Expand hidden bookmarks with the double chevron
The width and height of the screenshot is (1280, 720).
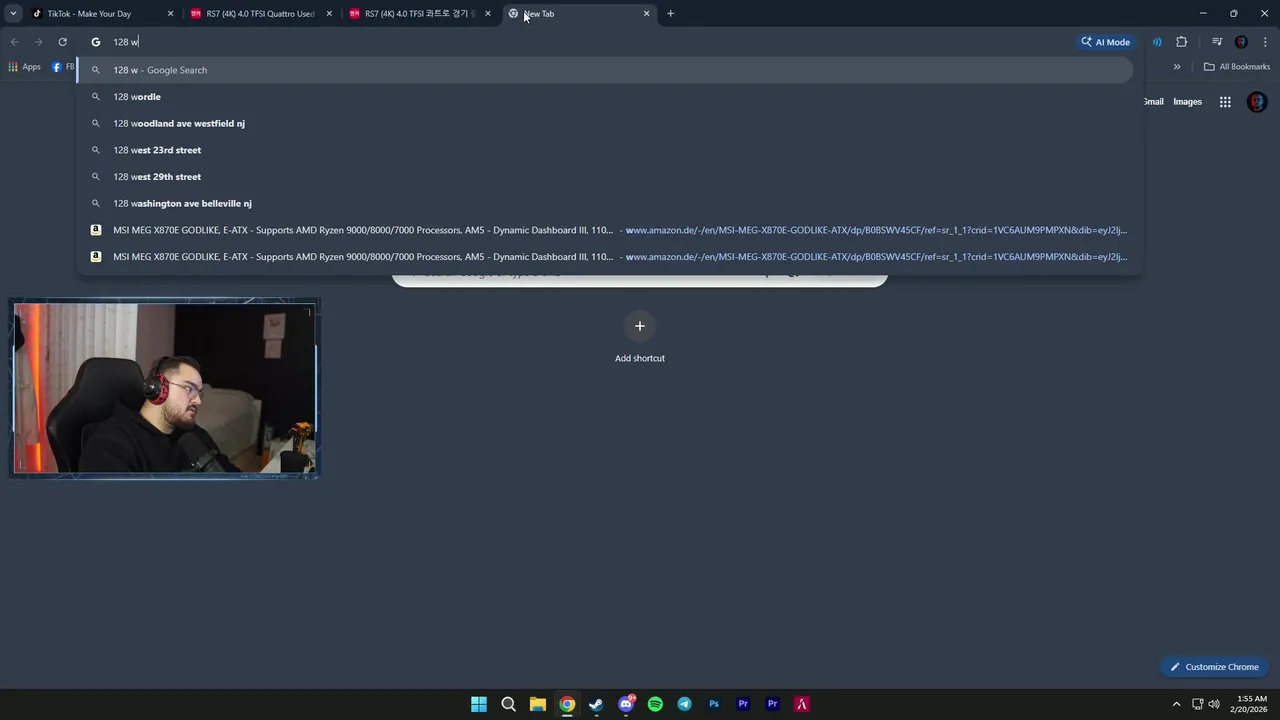[1177, 67]
